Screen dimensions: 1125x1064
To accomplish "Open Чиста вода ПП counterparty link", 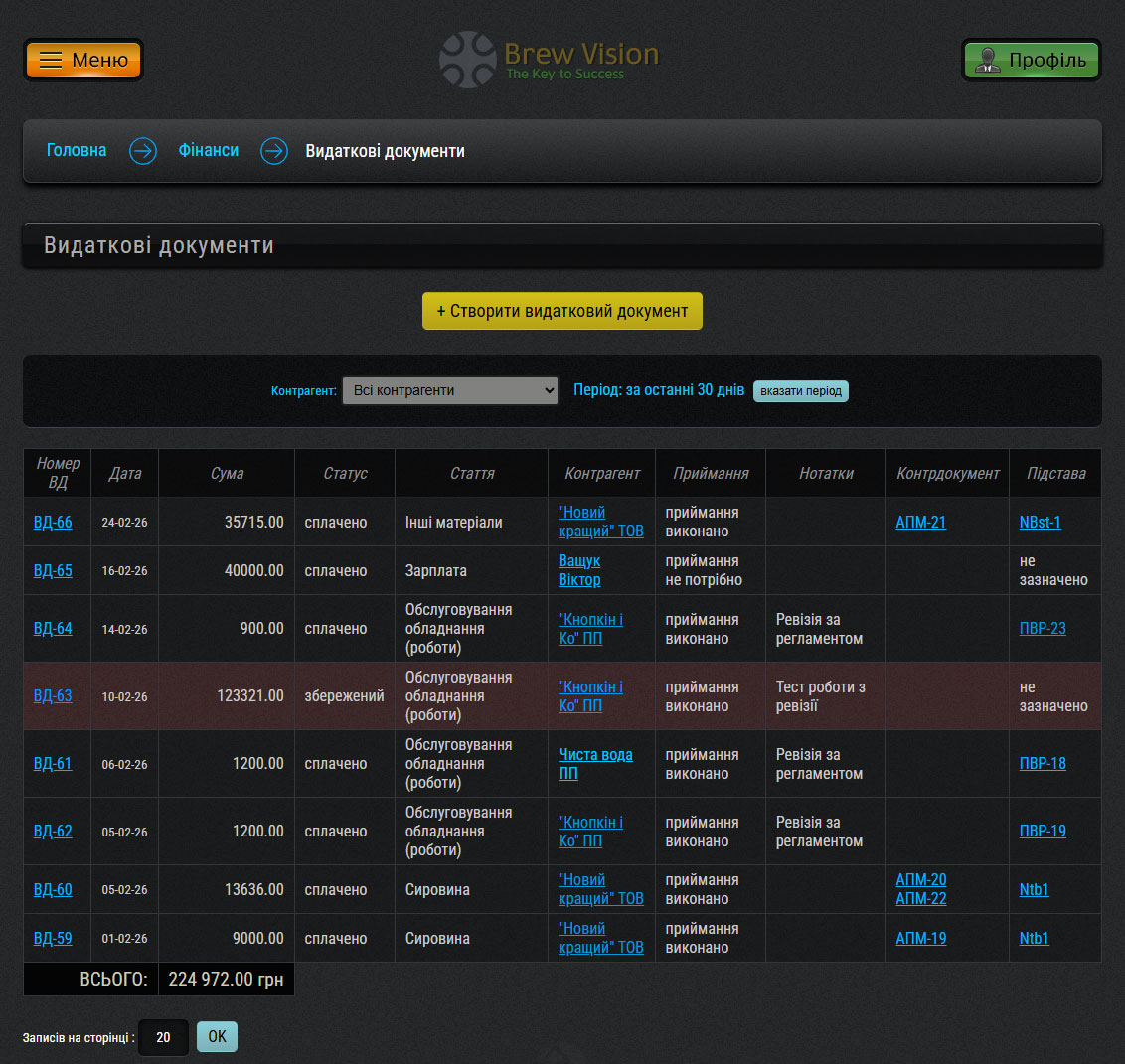I will click(x=594, y=763).
